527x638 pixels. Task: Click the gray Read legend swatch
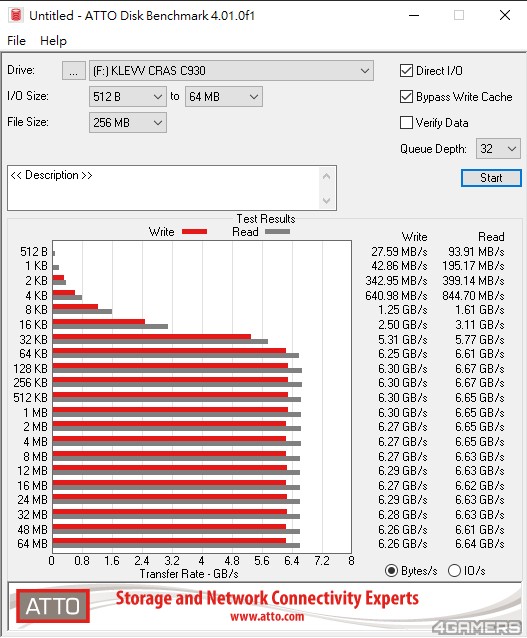(x=278, y=232)
